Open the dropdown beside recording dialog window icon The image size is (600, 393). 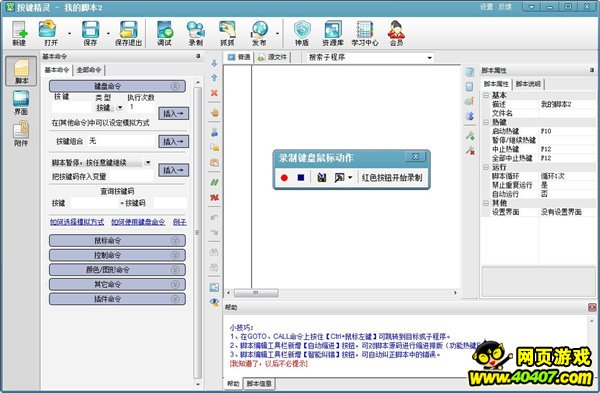tap(350, 178)
